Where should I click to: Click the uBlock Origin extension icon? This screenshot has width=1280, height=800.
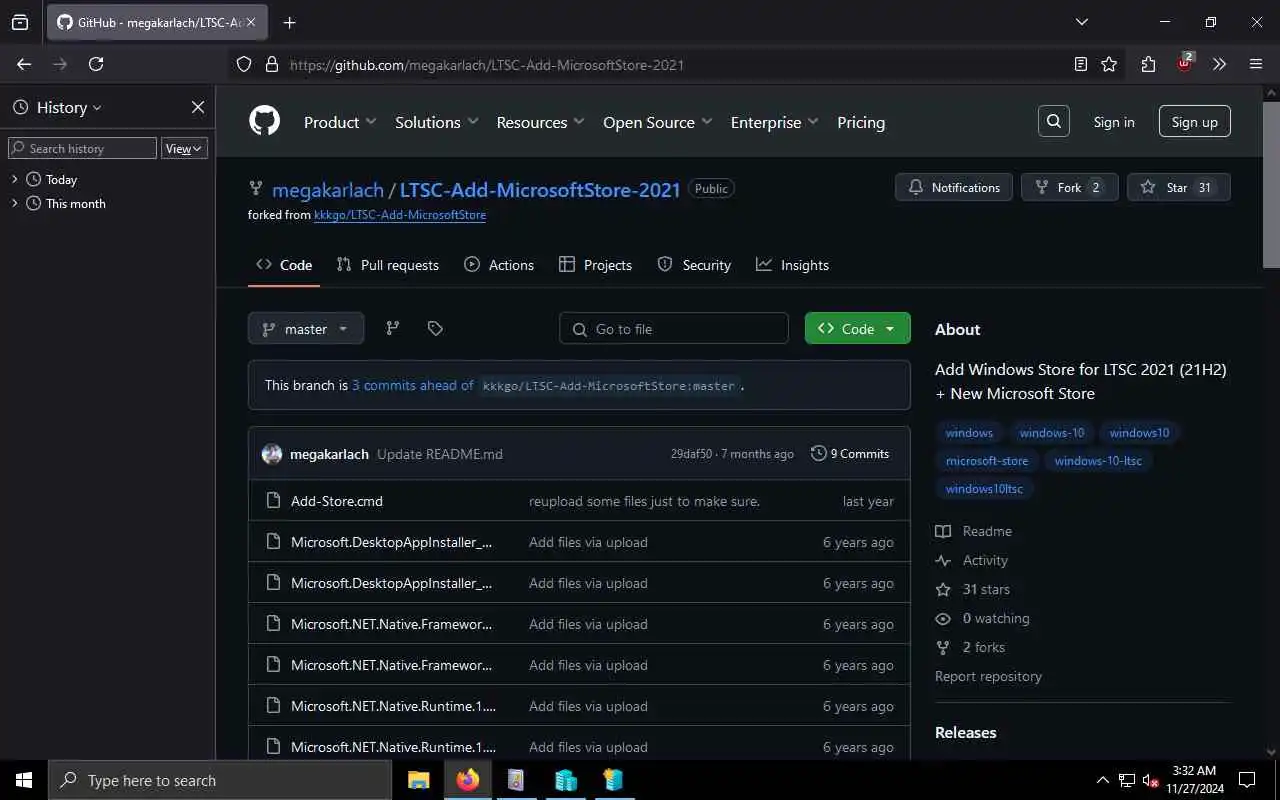[1185, 62]
